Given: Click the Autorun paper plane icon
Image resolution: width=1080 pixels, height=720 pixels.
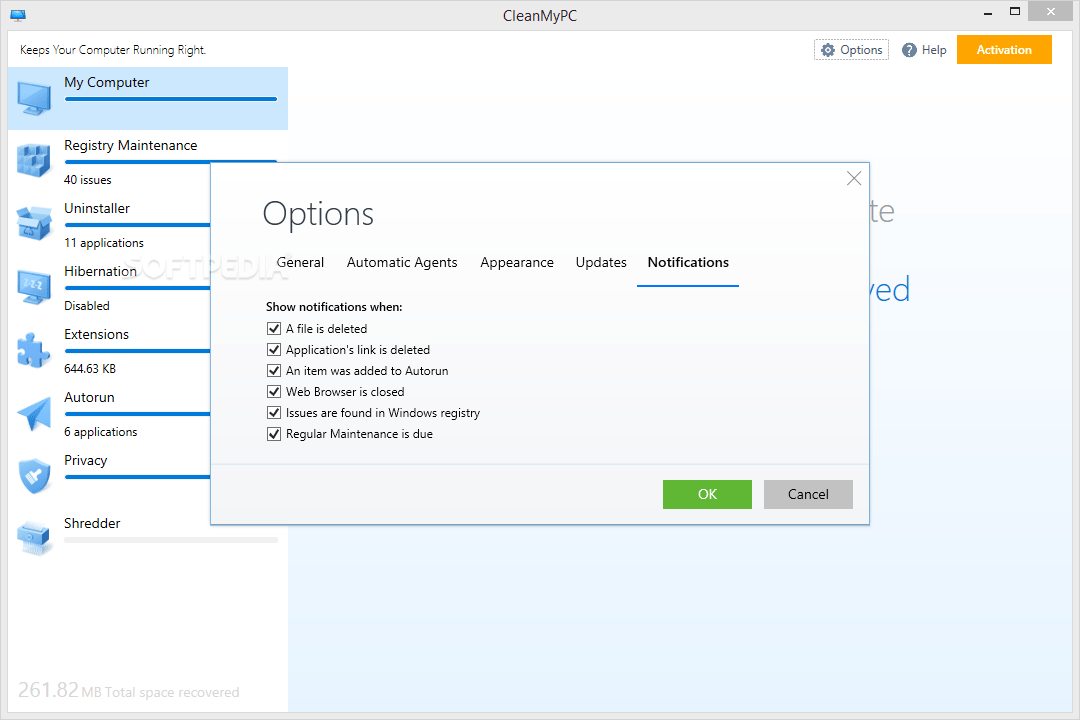Looking at the screenshot, I should (x=34, y=413).
